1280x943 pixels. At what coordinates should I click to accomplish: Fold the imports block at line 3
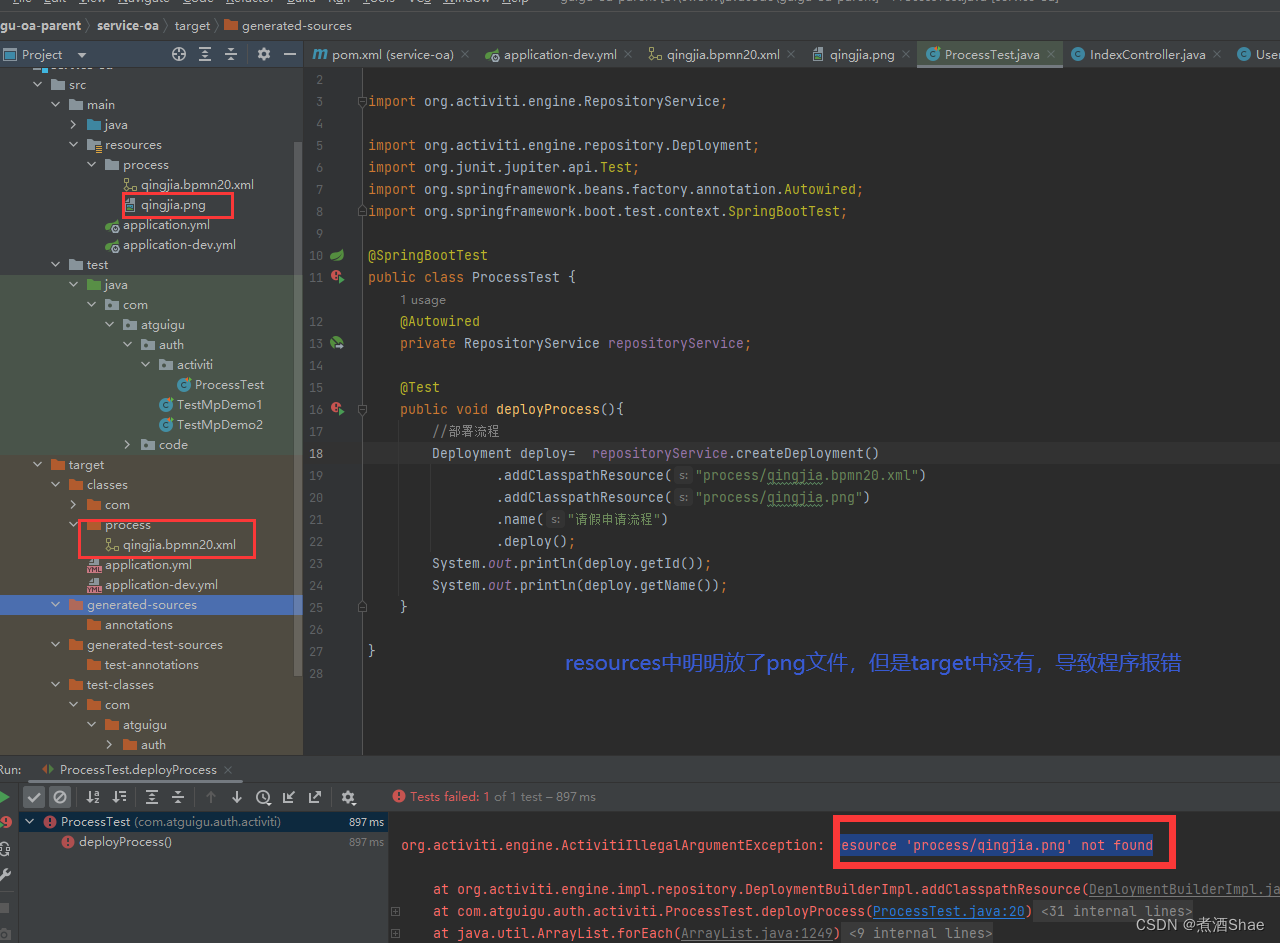coord(360,101)
